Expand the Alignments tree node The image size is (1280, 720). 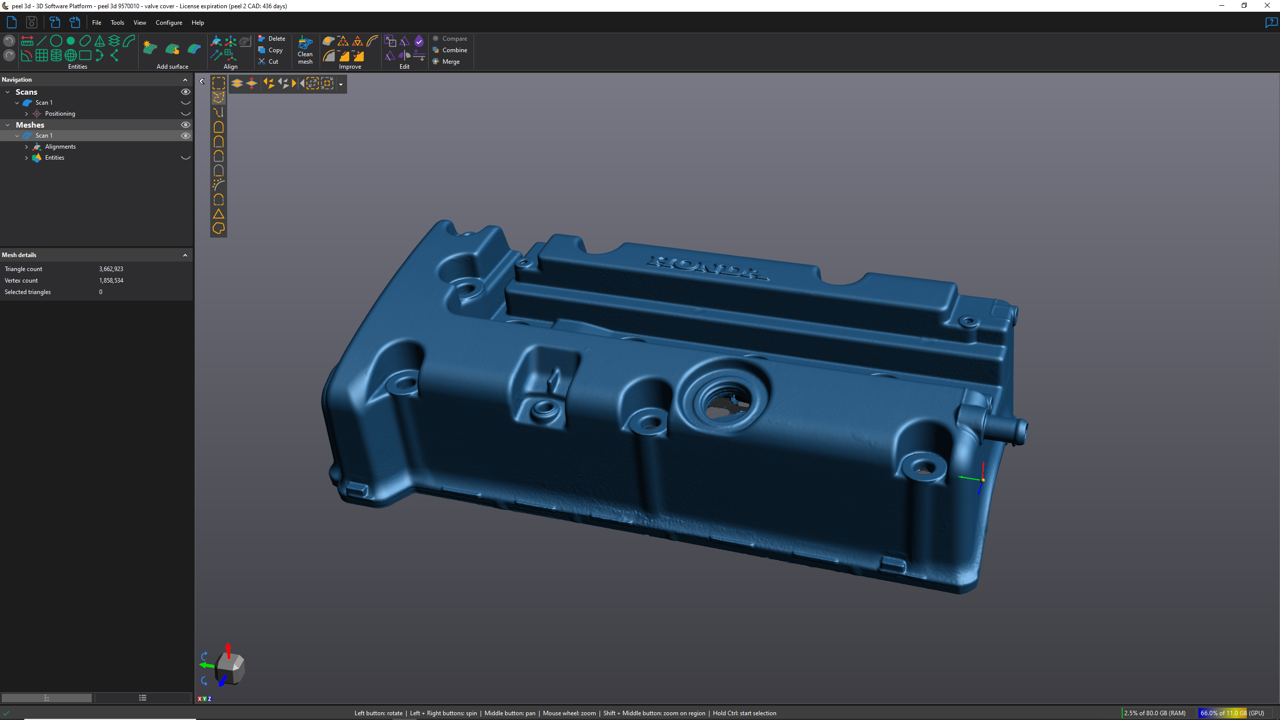(x=27, y=147)
